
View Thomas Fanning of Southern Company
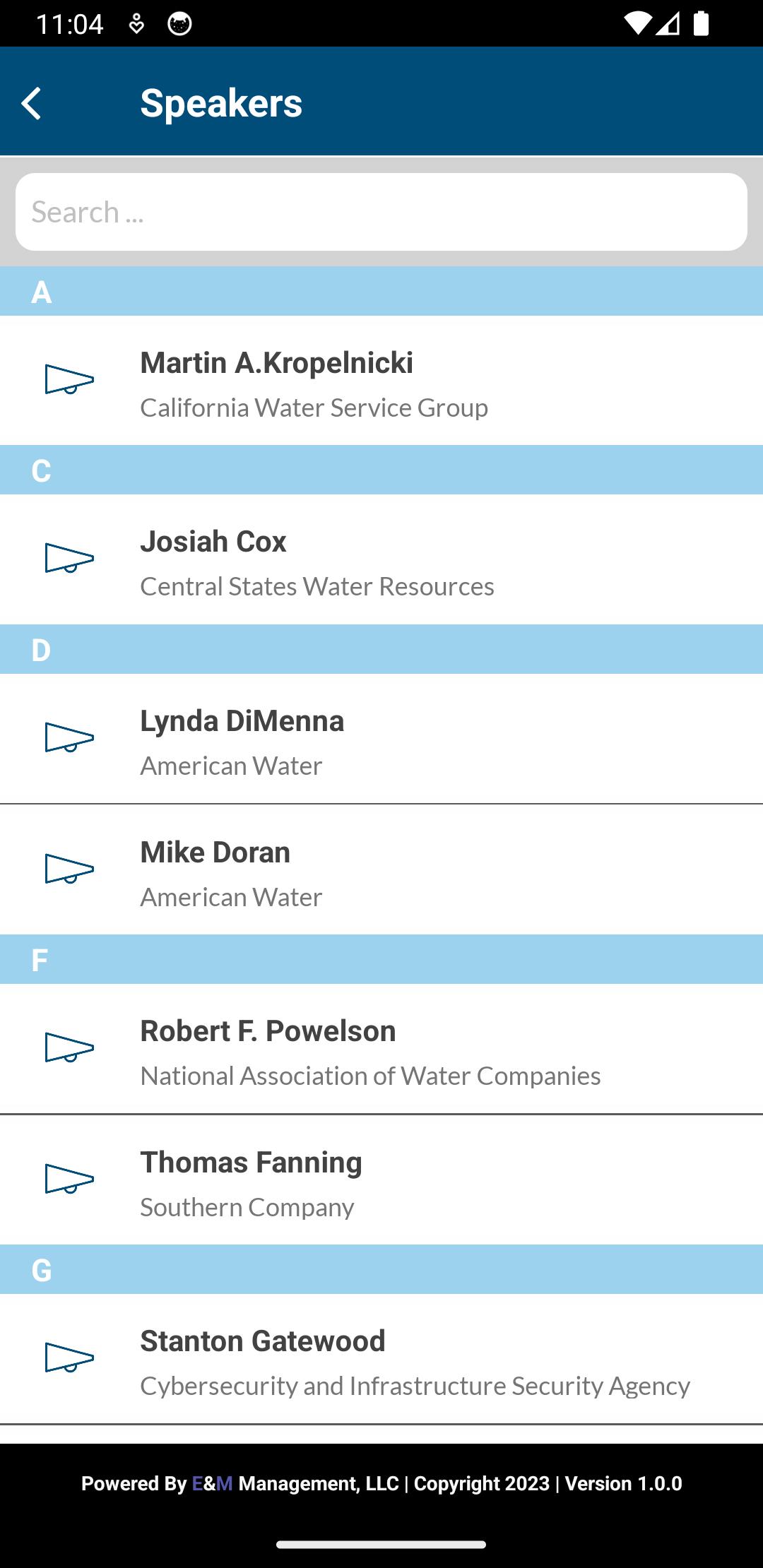click(x=381, y=1180)
